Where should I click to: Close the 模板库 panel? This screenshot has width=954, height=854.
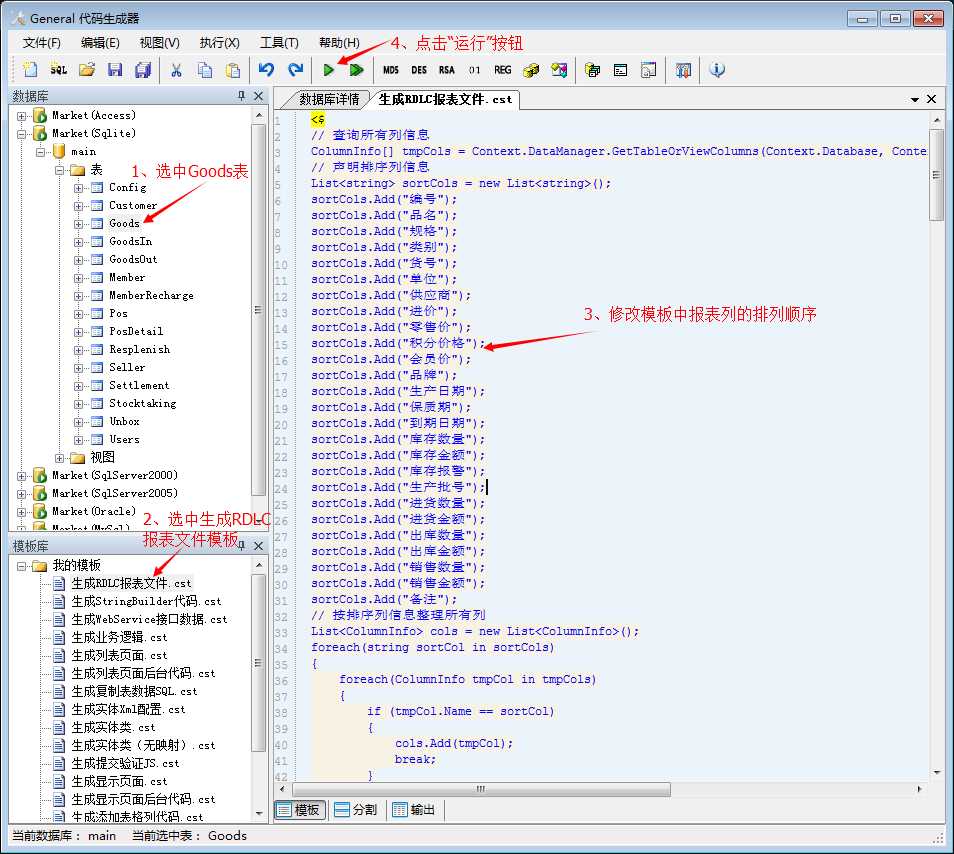pyautogui.click(x=259, y=546)
